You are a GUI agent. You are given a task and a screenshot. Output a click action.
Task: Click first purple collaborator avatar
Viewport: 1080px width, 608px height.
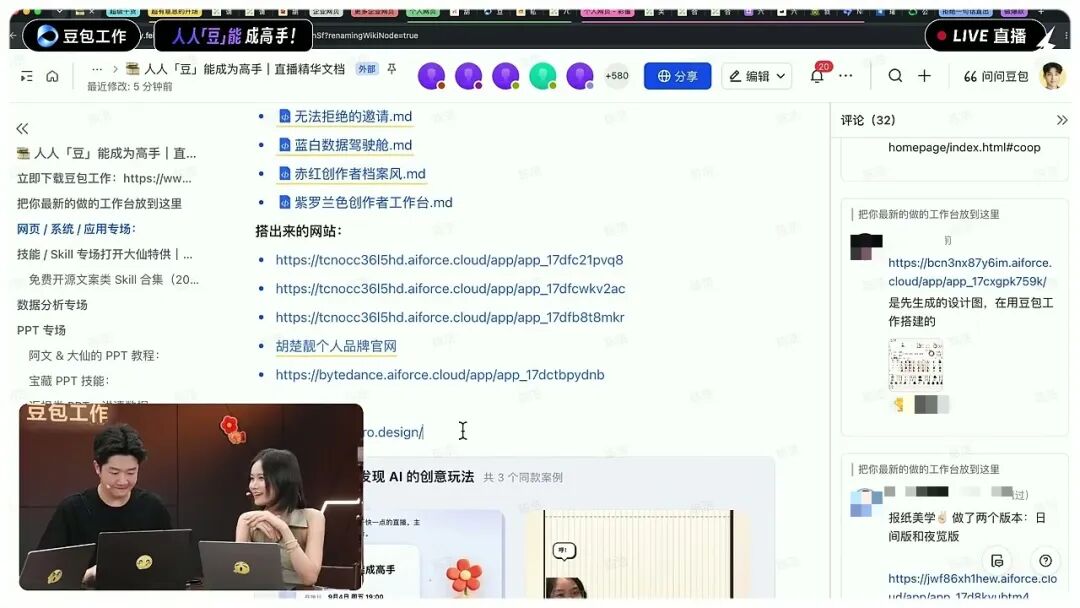point(432,76)
